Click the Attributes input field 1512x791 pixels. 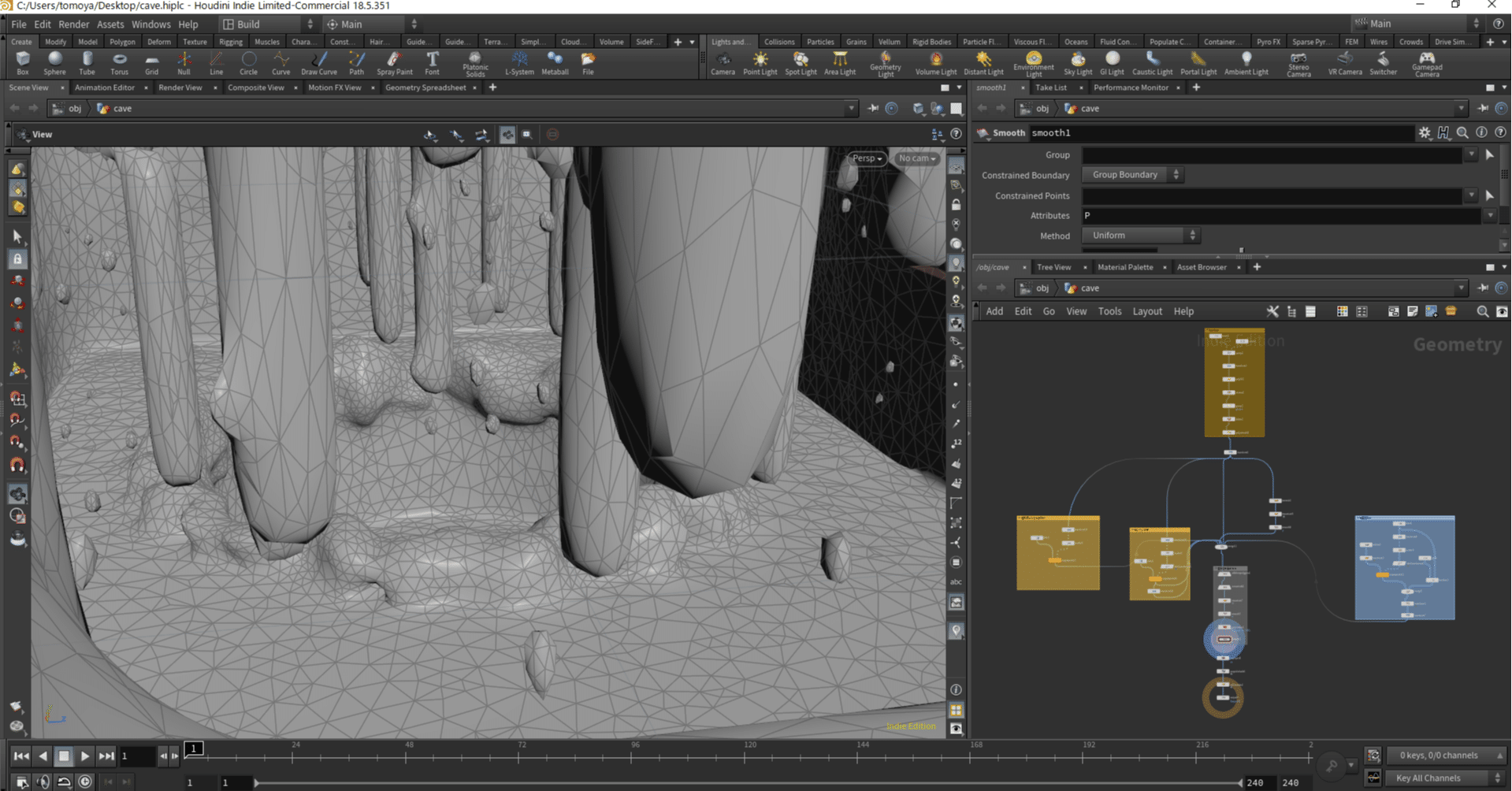click(x=1280, y=216)
